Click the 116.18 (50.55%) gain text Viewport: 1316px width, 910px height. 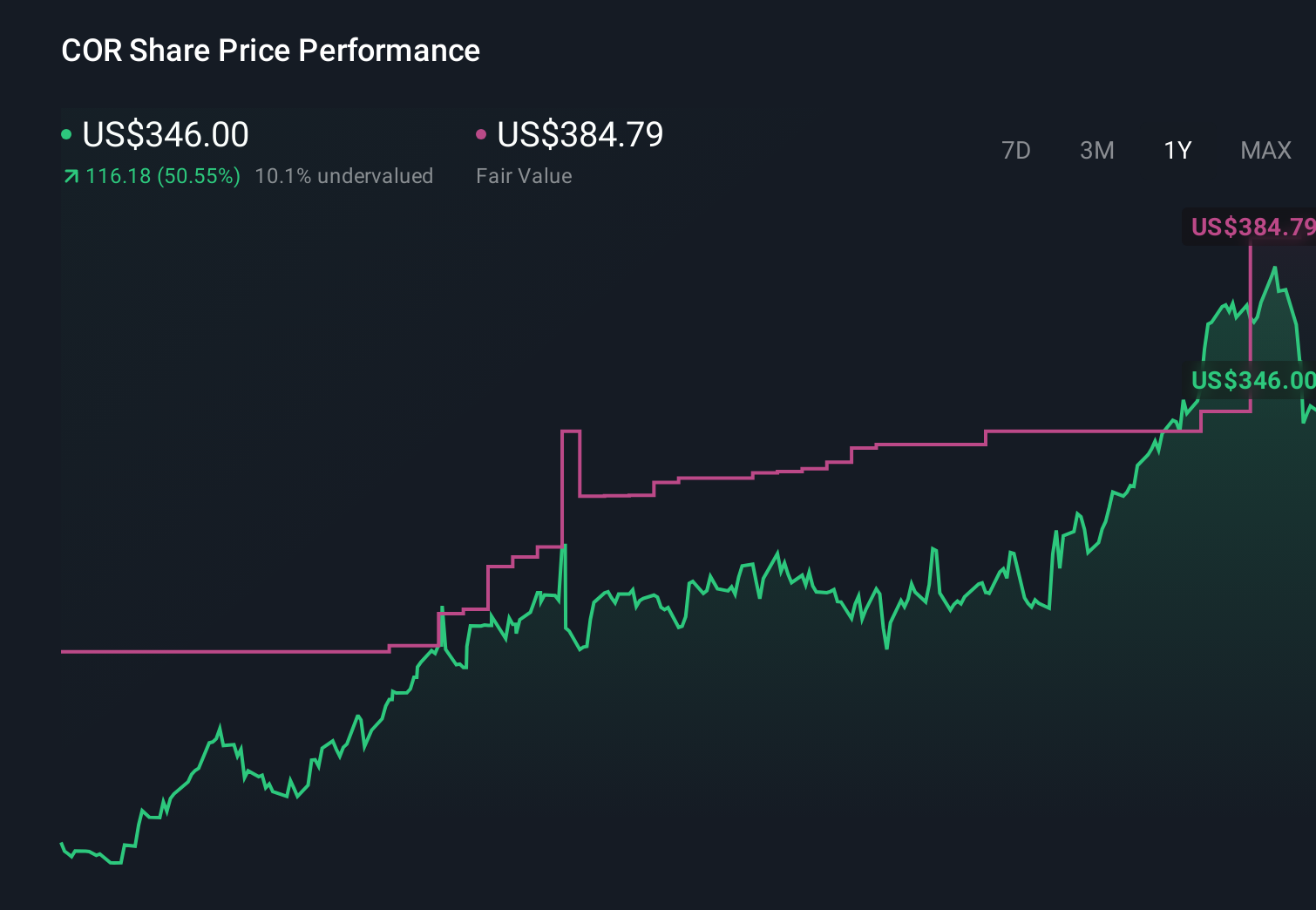click(x=162, y=175)
